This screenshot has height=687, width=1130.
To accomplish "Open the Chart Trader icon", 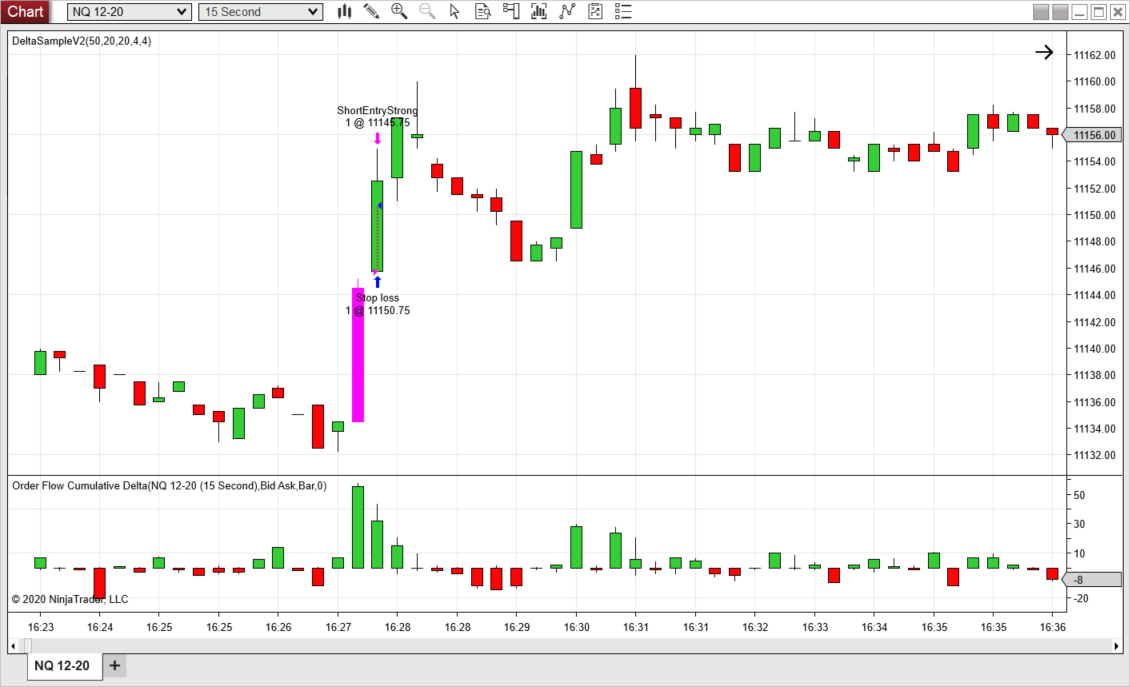I will click(511, 12).
